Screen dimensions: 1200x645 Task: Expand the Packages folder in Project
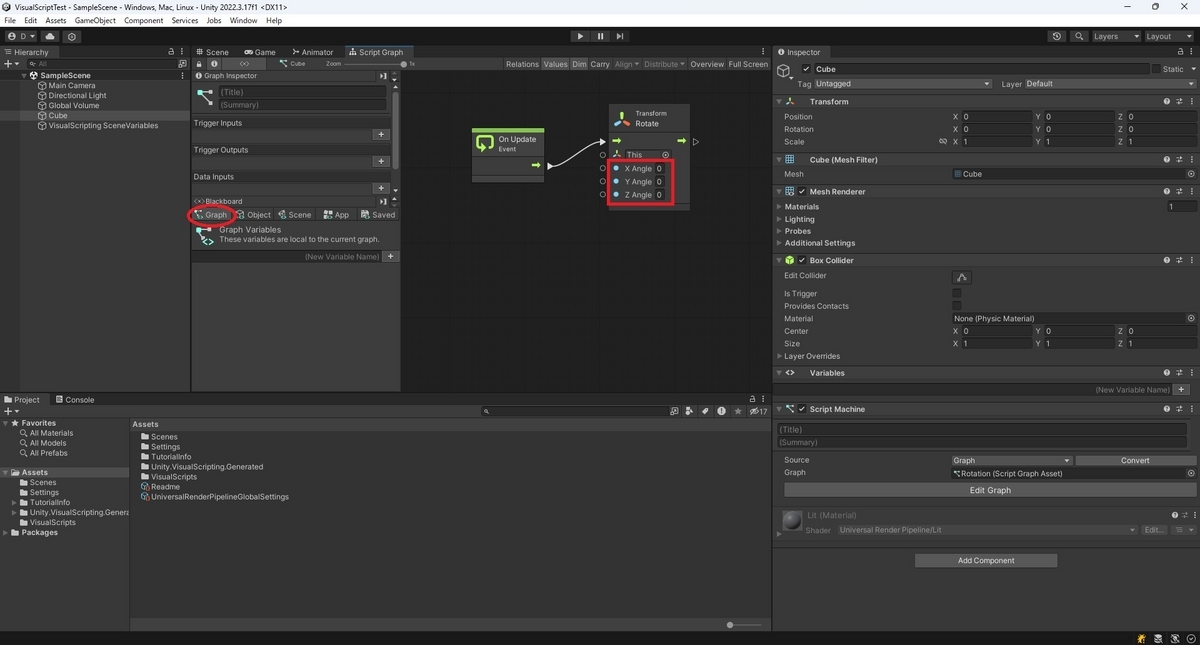[x=6, y=533]
